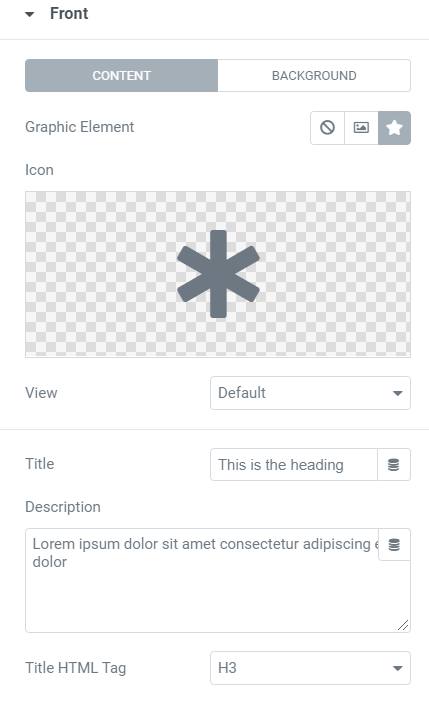Click the textarea resize handle corner
Image resolution: width=429 pixels, height=701 pixels.
pos(403,625)
